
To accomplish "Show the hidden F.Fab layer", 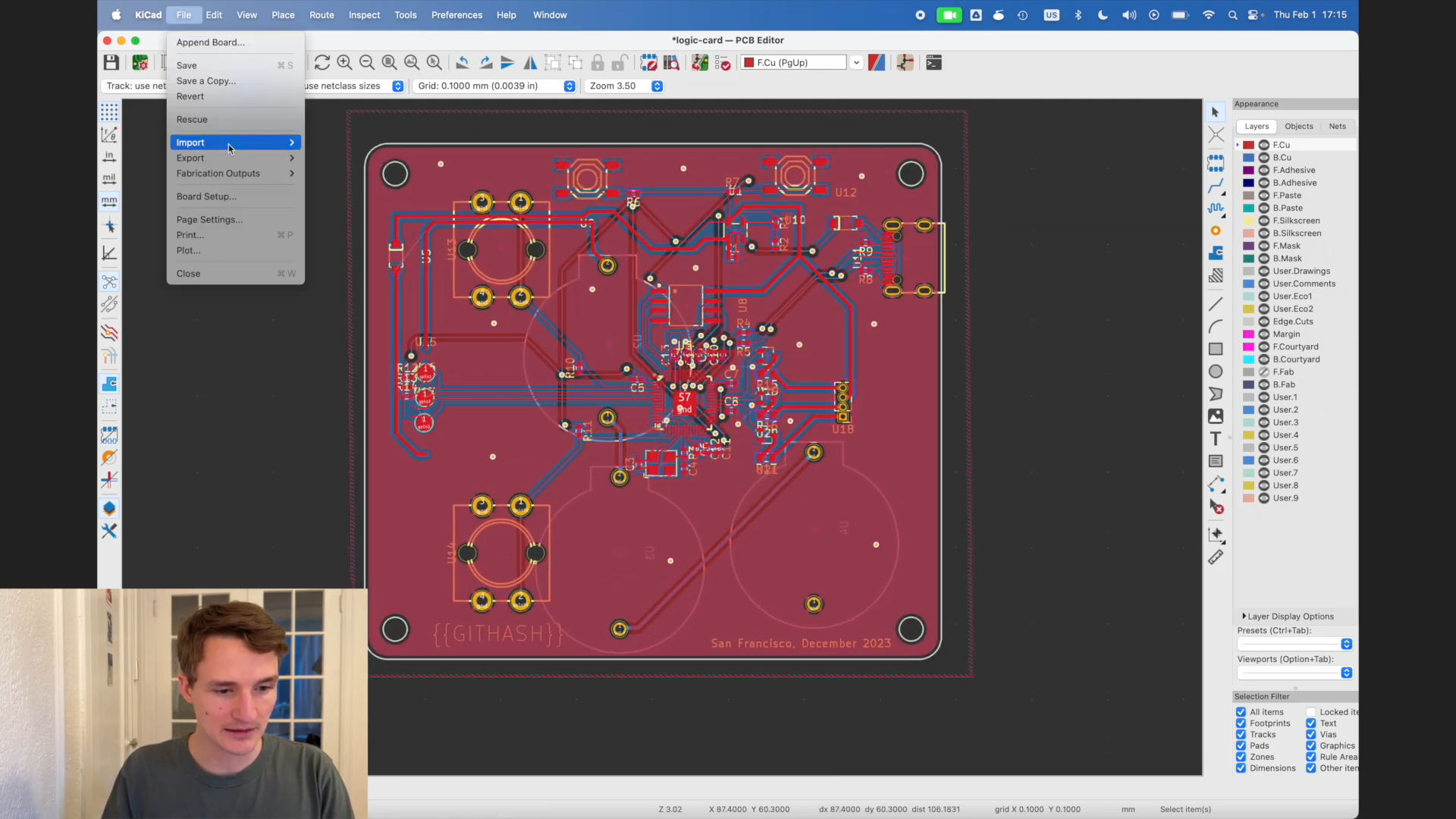I will tap(1264, 372).
